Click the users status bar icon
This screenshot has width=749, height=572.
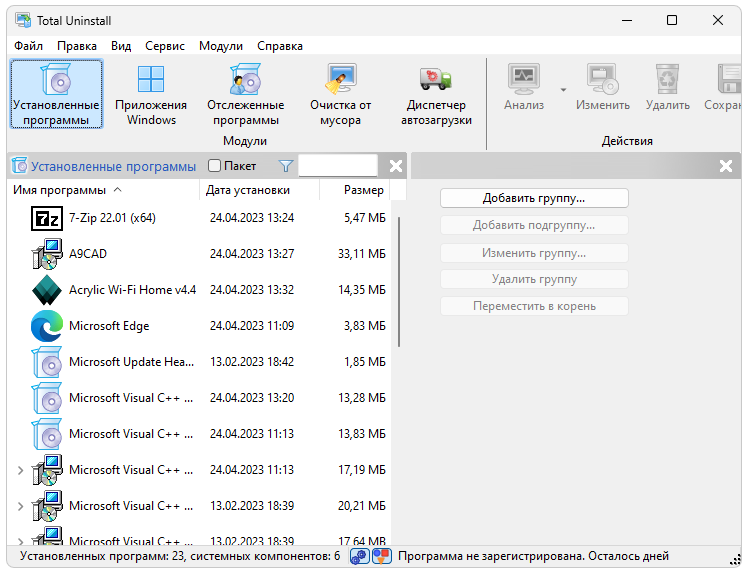pyautogui.click(x=382, y=556)
